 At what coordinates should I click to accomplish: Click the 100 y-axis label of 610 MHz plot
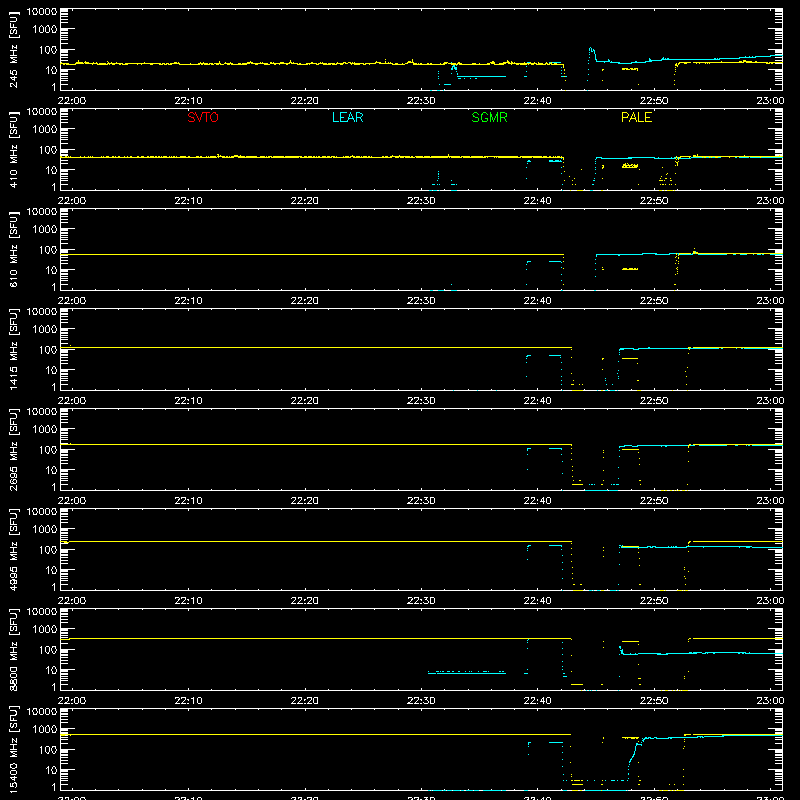(x=48, y=250)
